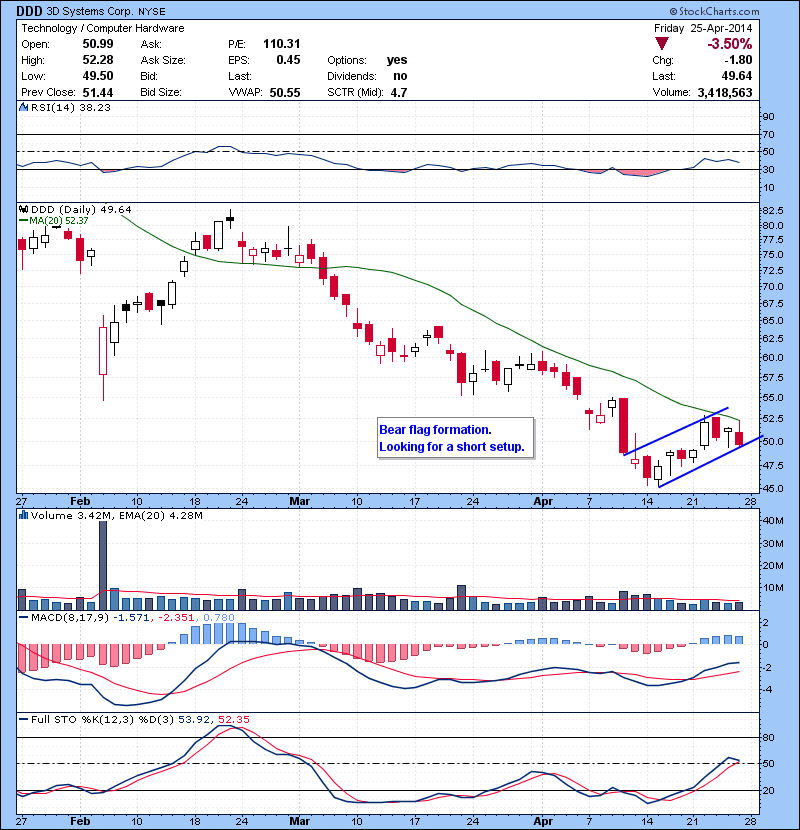
Task: Click the Volume bar chart legend icon
Action: coord(23,515)
